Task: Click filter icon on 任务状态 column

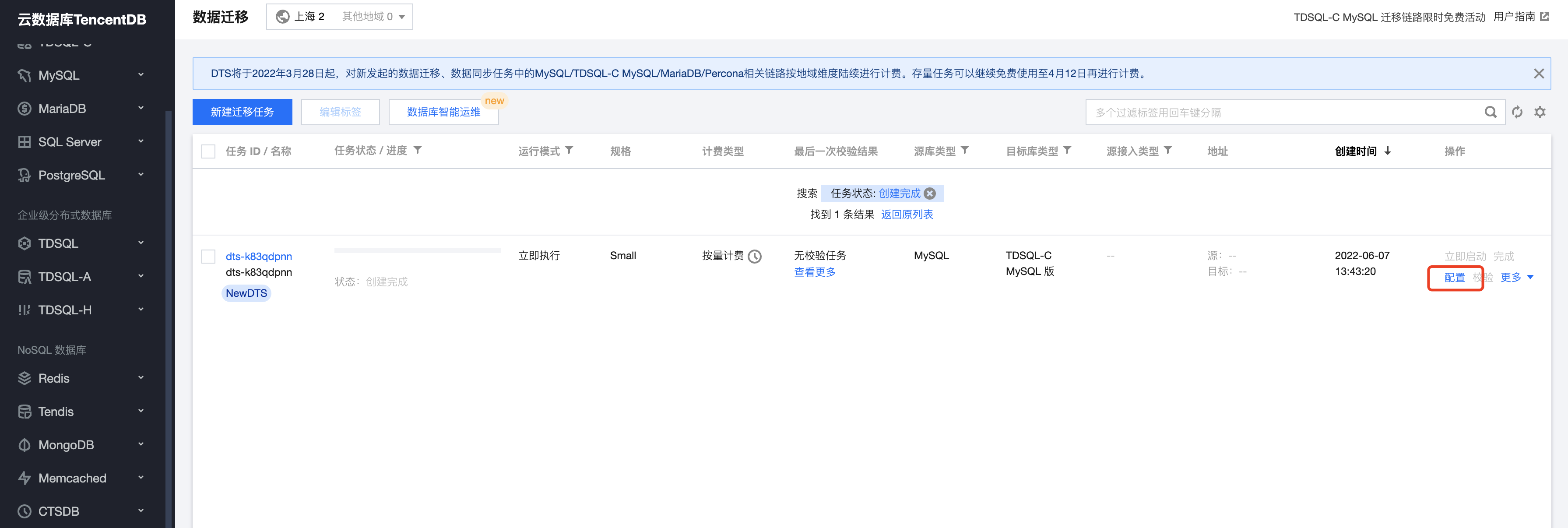Action: click(418, 151)
